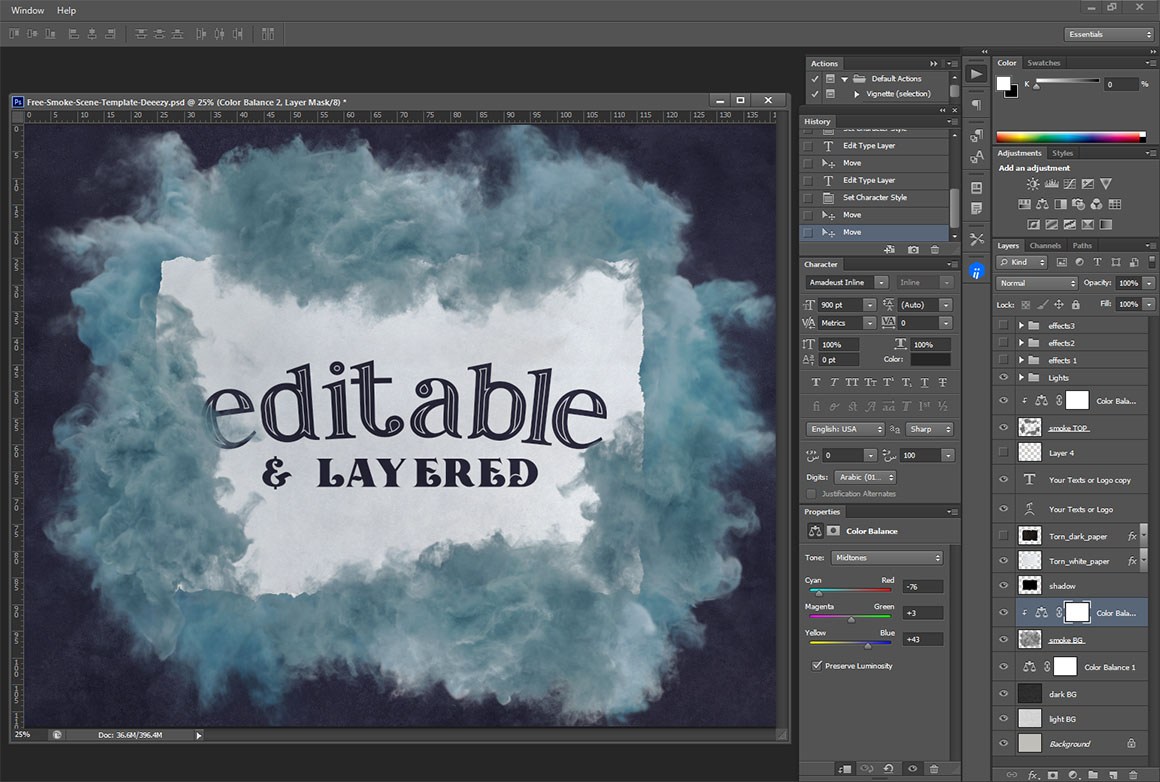Image resolution: width=1160 pixels, height=782 pixels.
Task: Apply Strikethrough in Character panel
Action: (x=942, y=382)
